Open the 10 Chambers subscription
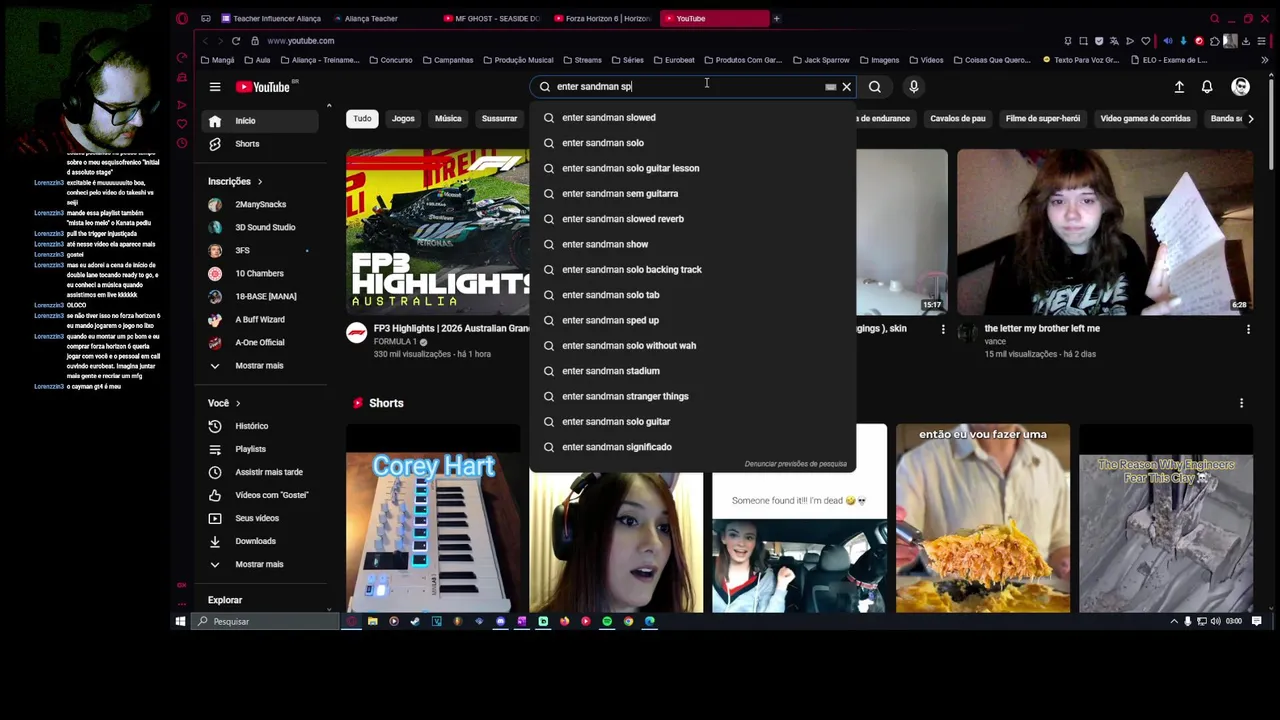1280x720 pixels. [262, 273]
